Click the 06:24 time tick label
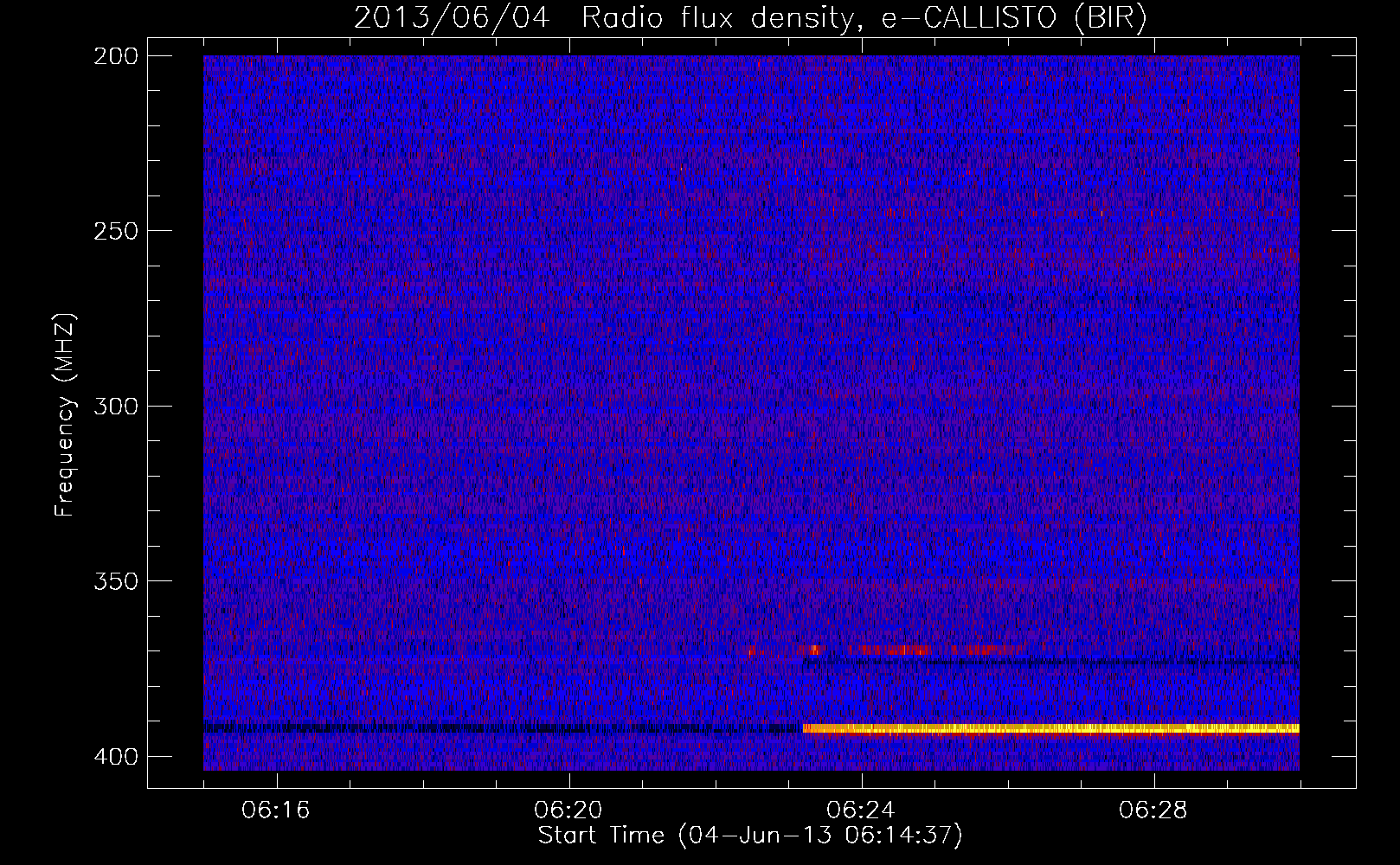The image size is (1400, 865). [861, 811]
